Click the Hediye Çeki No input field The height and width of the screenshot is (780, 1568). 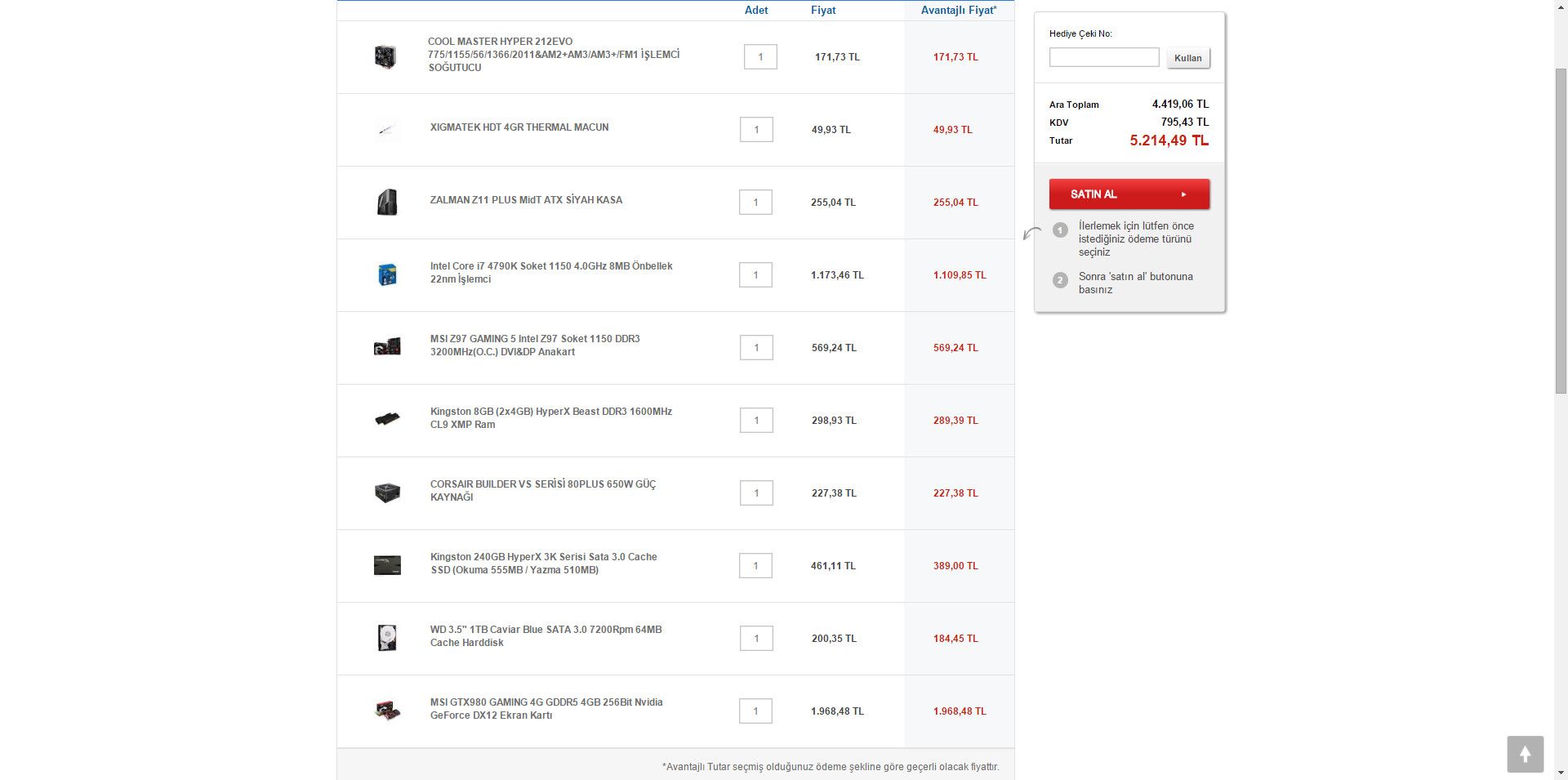point(1104,57)
